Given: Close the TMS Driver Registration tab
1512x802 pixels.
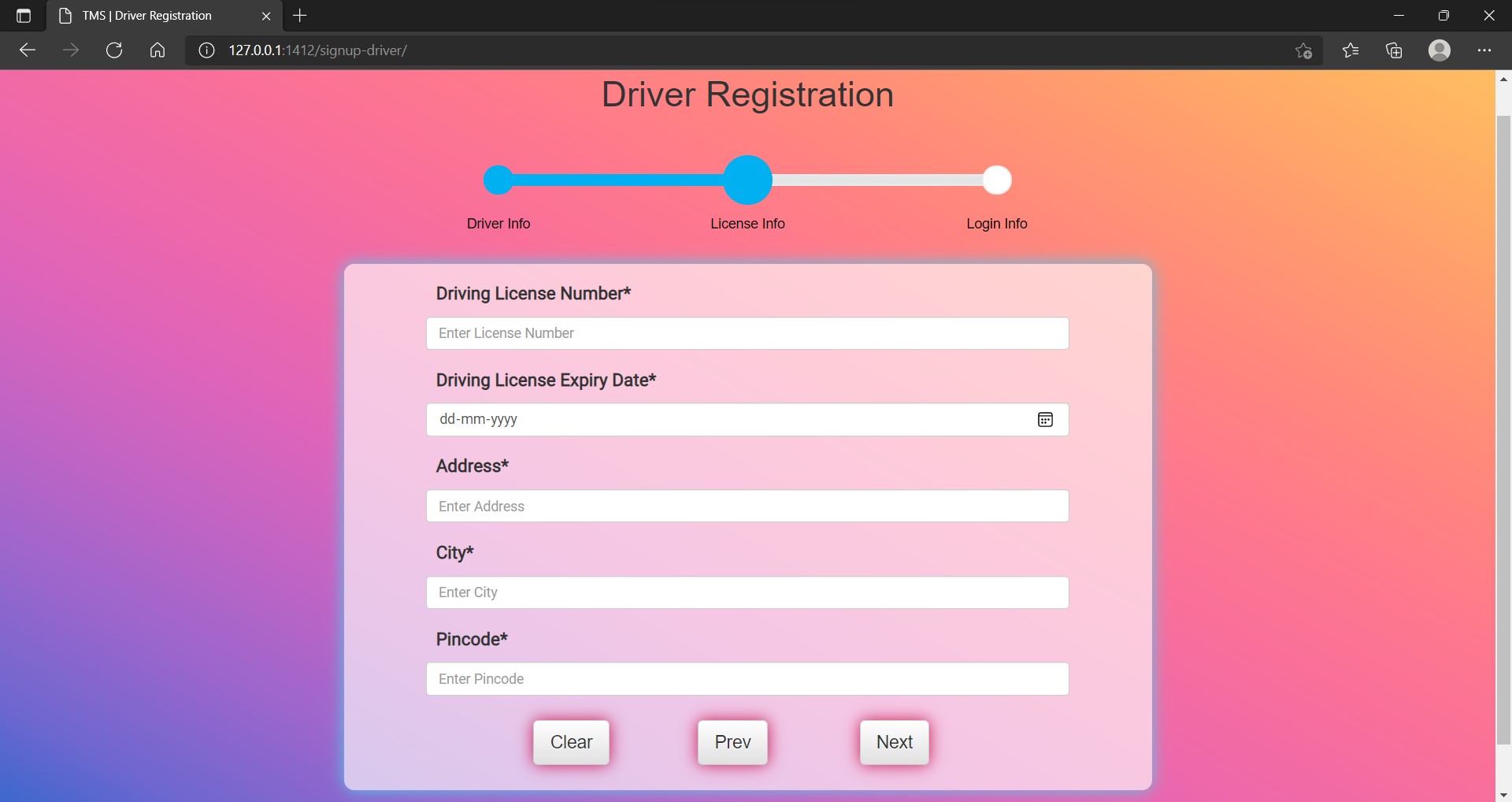Looking at the screenshot, I should [x=266, y=16].
